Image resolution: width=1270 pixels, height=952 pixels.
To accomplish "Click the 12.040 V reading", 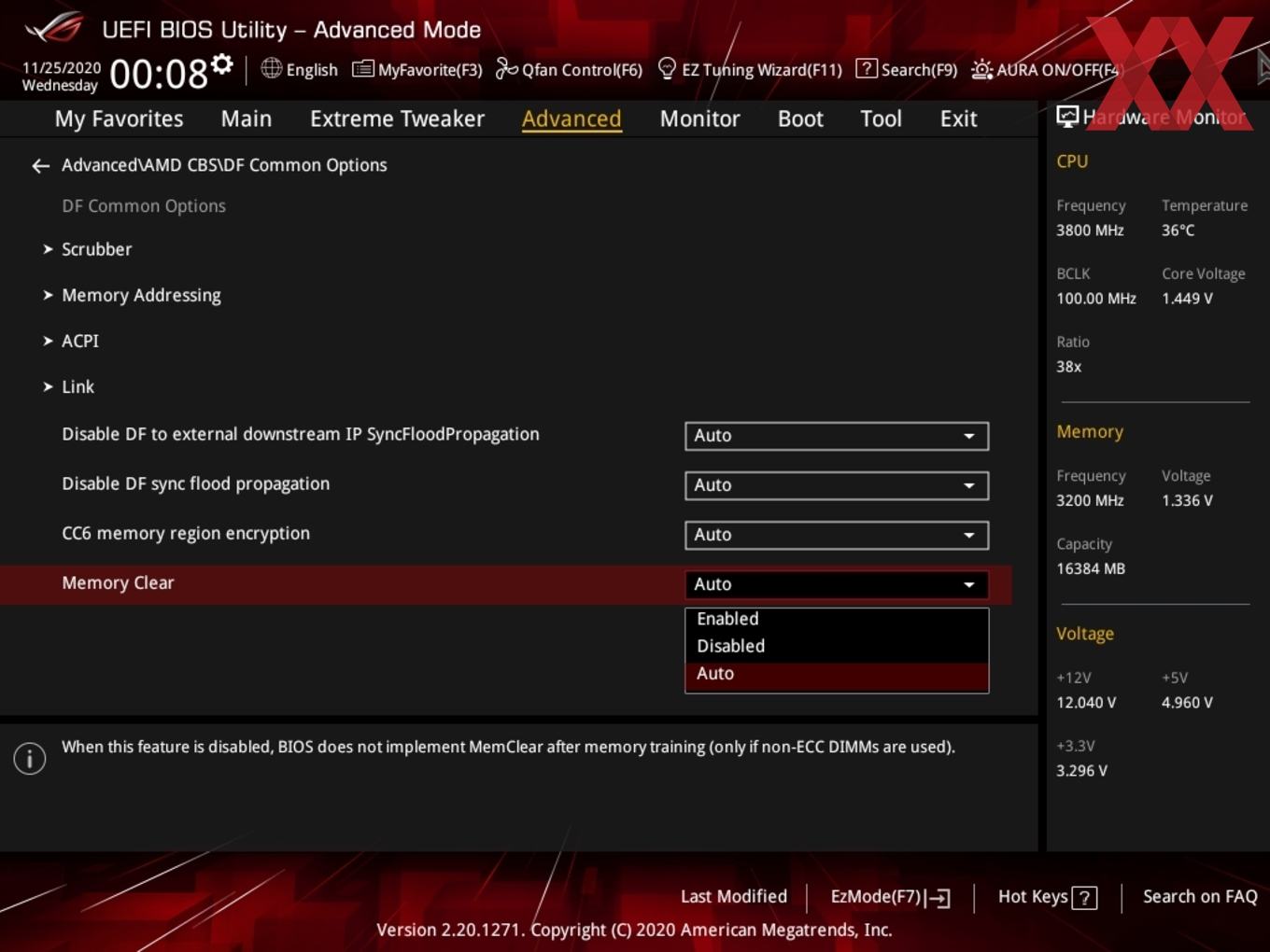I will pyautogui.click(x=1086, y=703).
